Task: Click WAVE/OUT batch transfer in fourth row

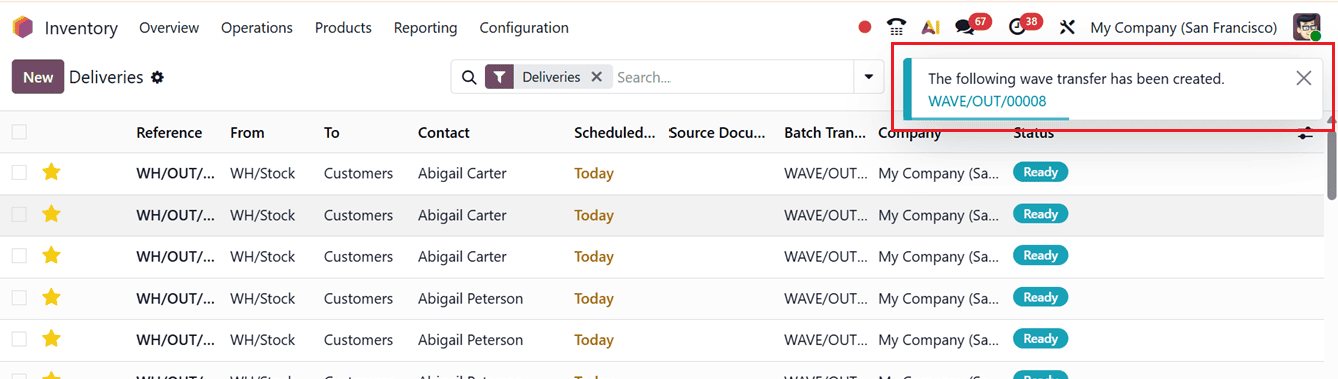Action: click(x=826, y=298)
